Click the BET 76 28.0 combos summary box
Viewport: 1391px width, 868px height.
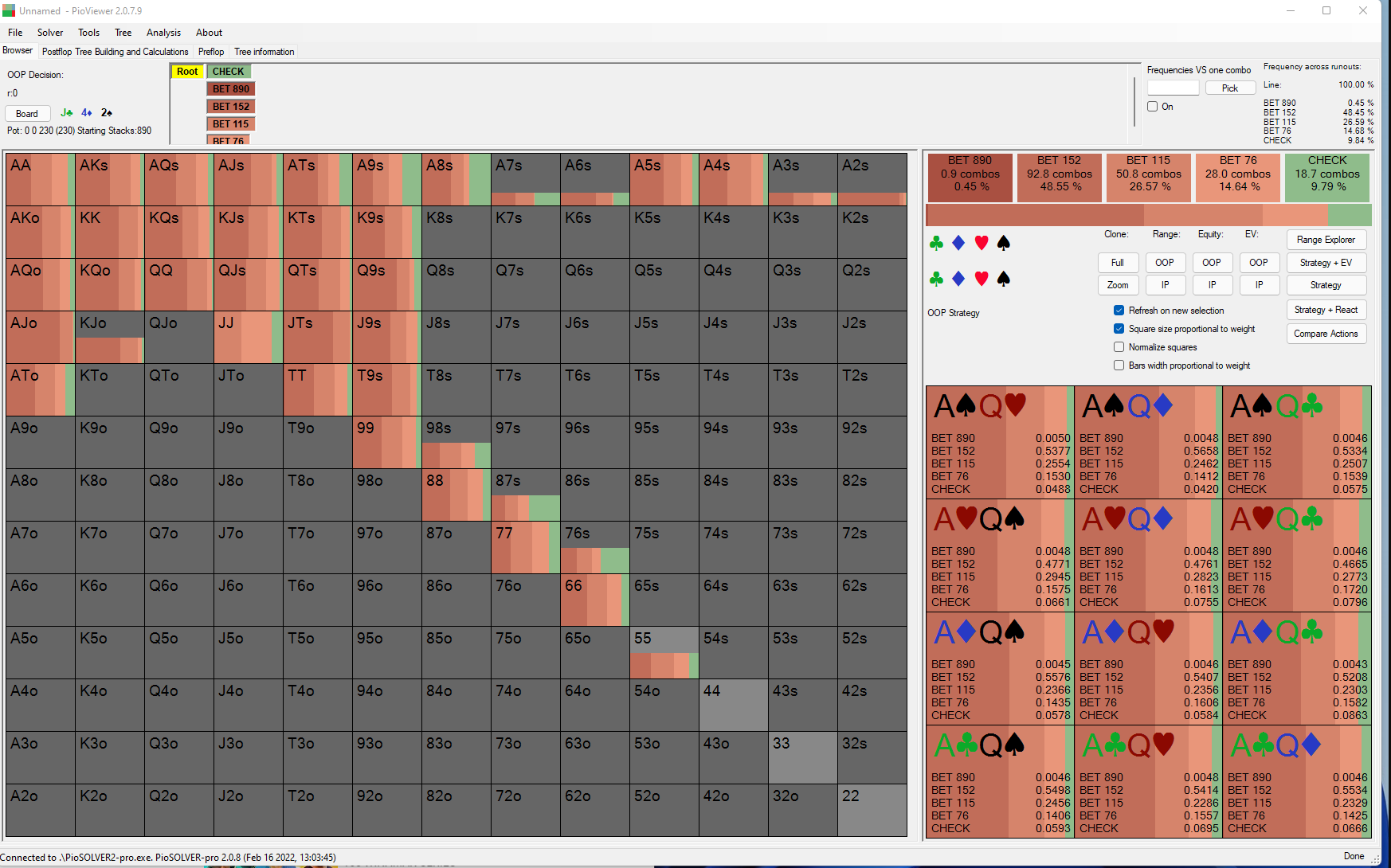click(1238, 178)
